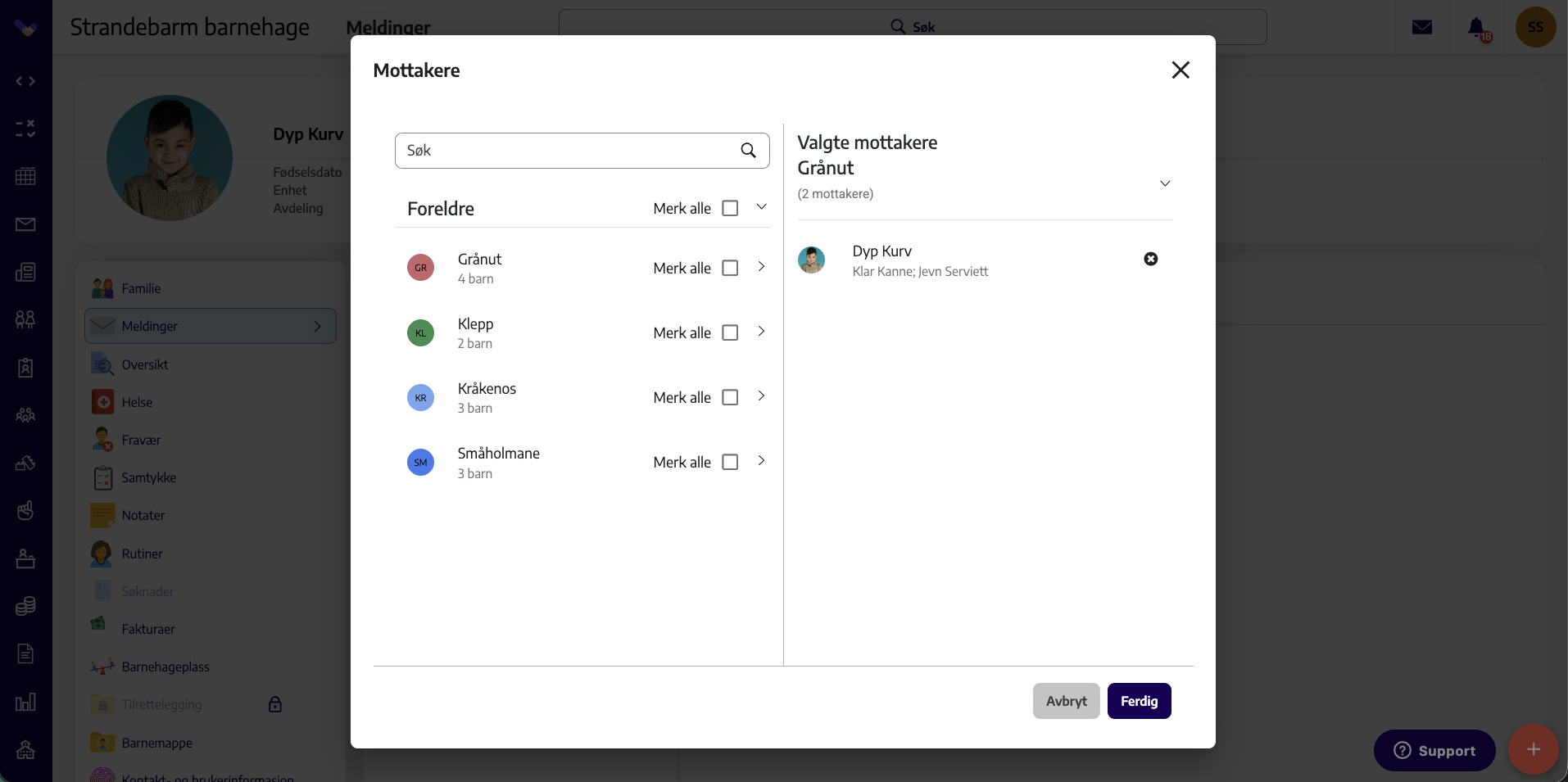Select all in Småholmane via checkbox
1568x782 pixels.
click(x=730, y=463)
